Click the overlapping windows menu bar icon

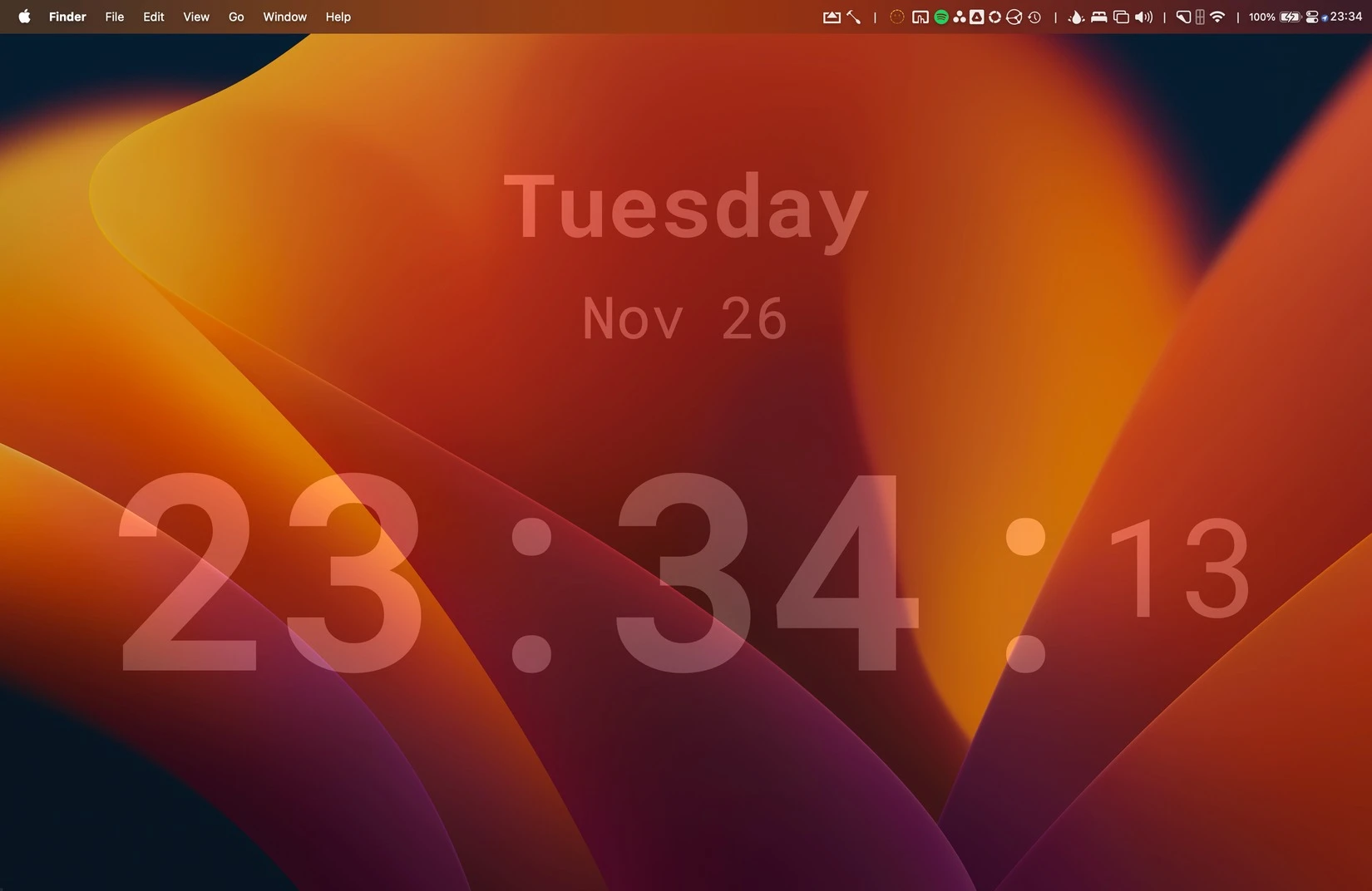pyautogui.click(x=1121, y=17)
